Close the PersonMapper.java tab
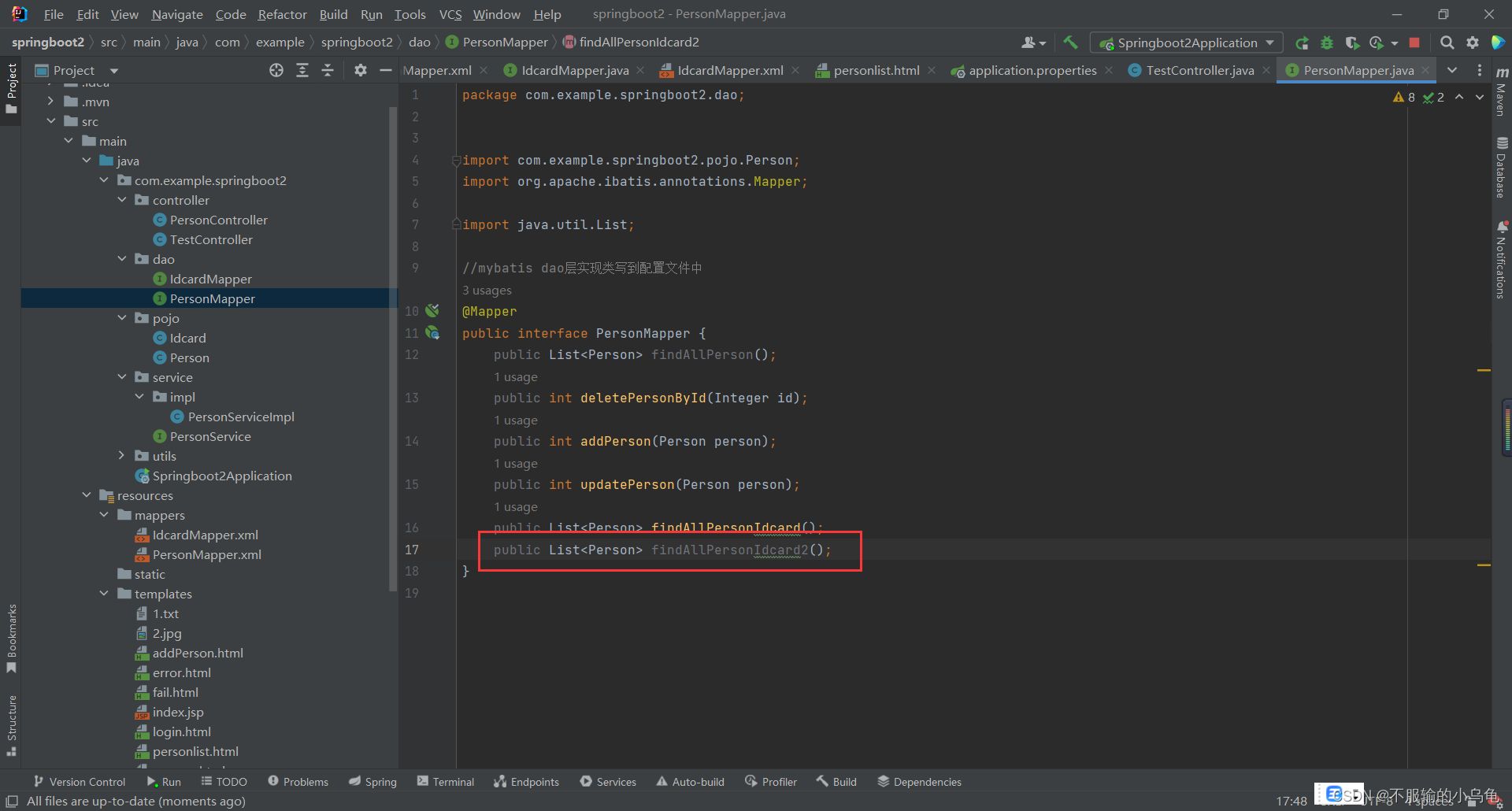Viewport: 1512px width, 811px height. (1425, 70)
